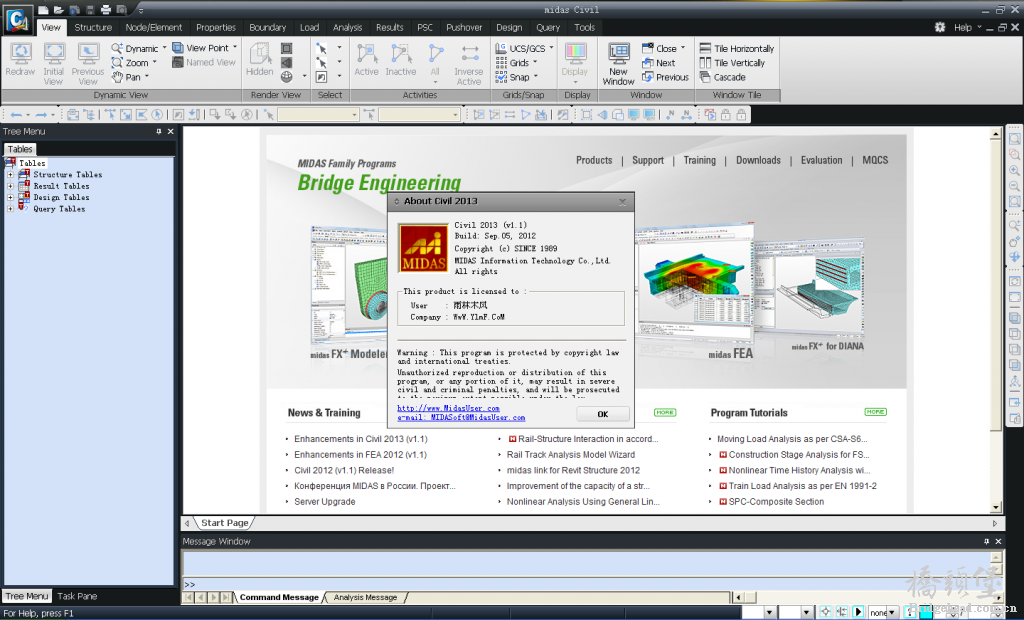Screen dimensions: 1024x620
Task: Open the window Close dropdown in the ribbon
Action: click(683, 48)
